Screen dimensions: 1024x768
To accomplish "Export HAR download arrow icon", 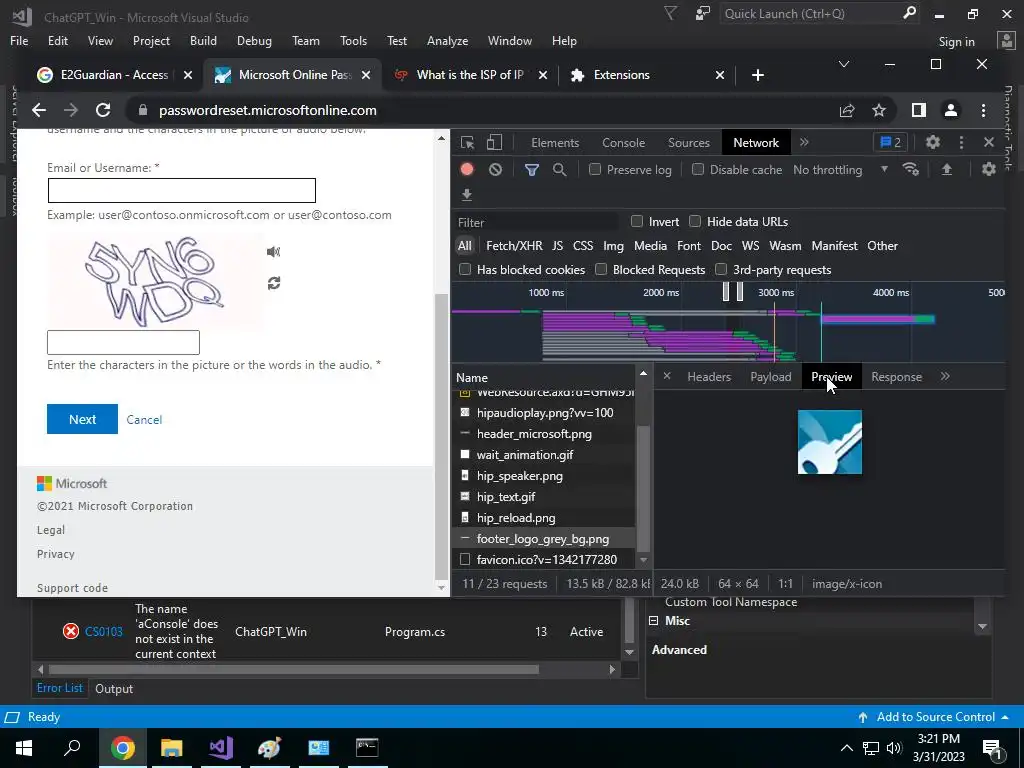I will pos(467,195).
